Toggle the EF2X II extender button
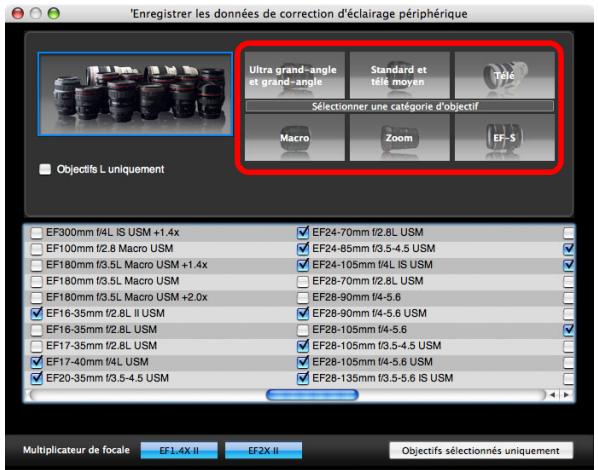 point(263,451)
